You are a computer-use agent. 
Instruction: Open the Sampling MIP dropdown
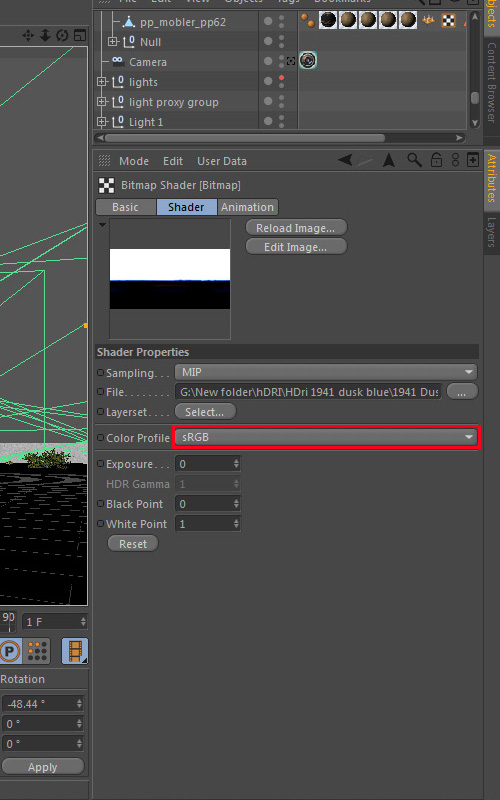pyautogui.click(x=326, y=372)
